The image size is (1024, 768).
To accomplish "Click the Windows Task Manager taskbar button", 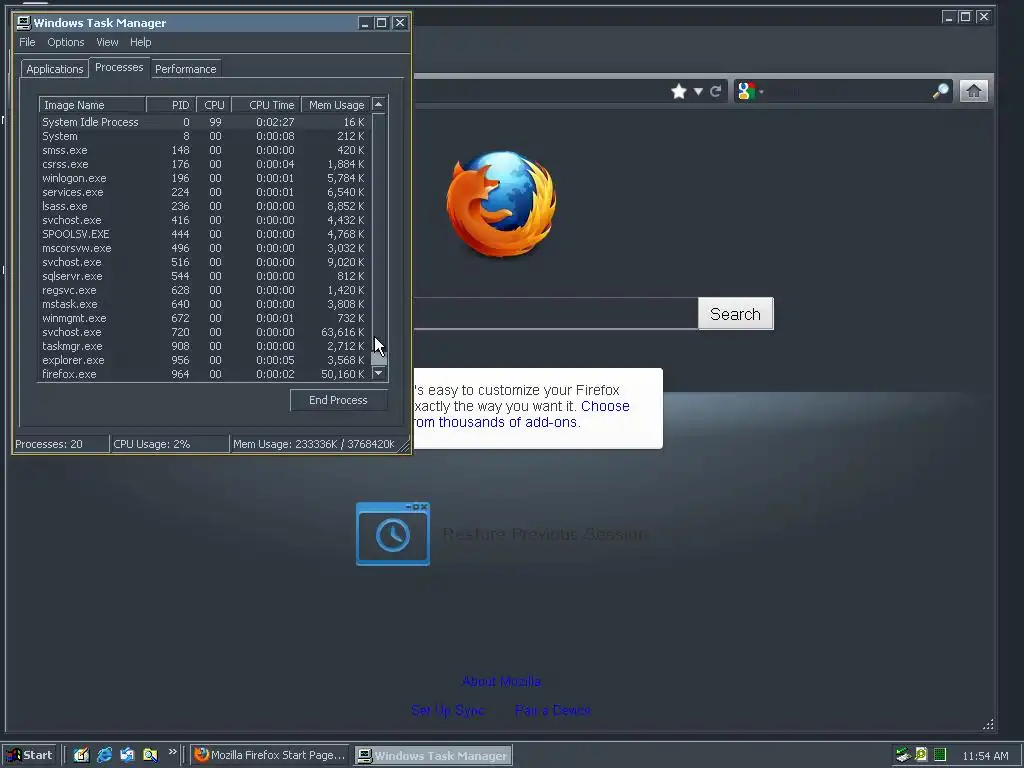I will pyautogui.click(x=434, y=756).
